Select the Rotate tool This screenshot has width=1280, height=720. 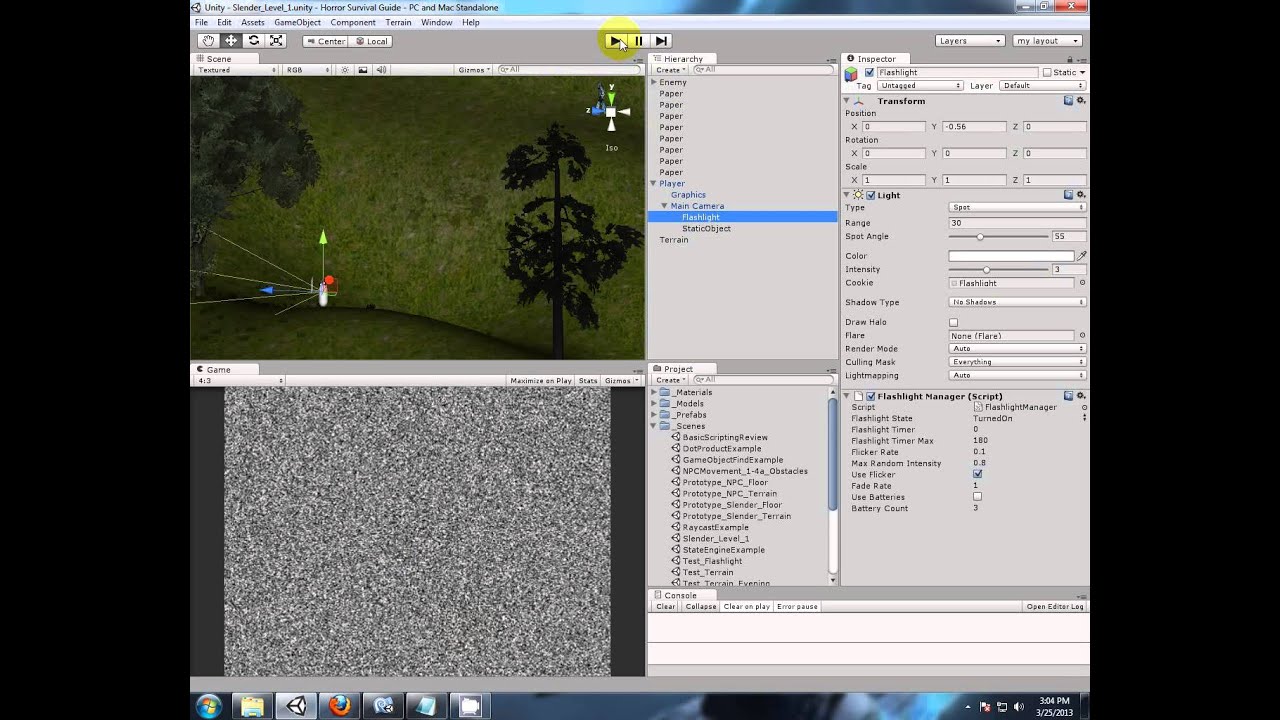[254, 41]
